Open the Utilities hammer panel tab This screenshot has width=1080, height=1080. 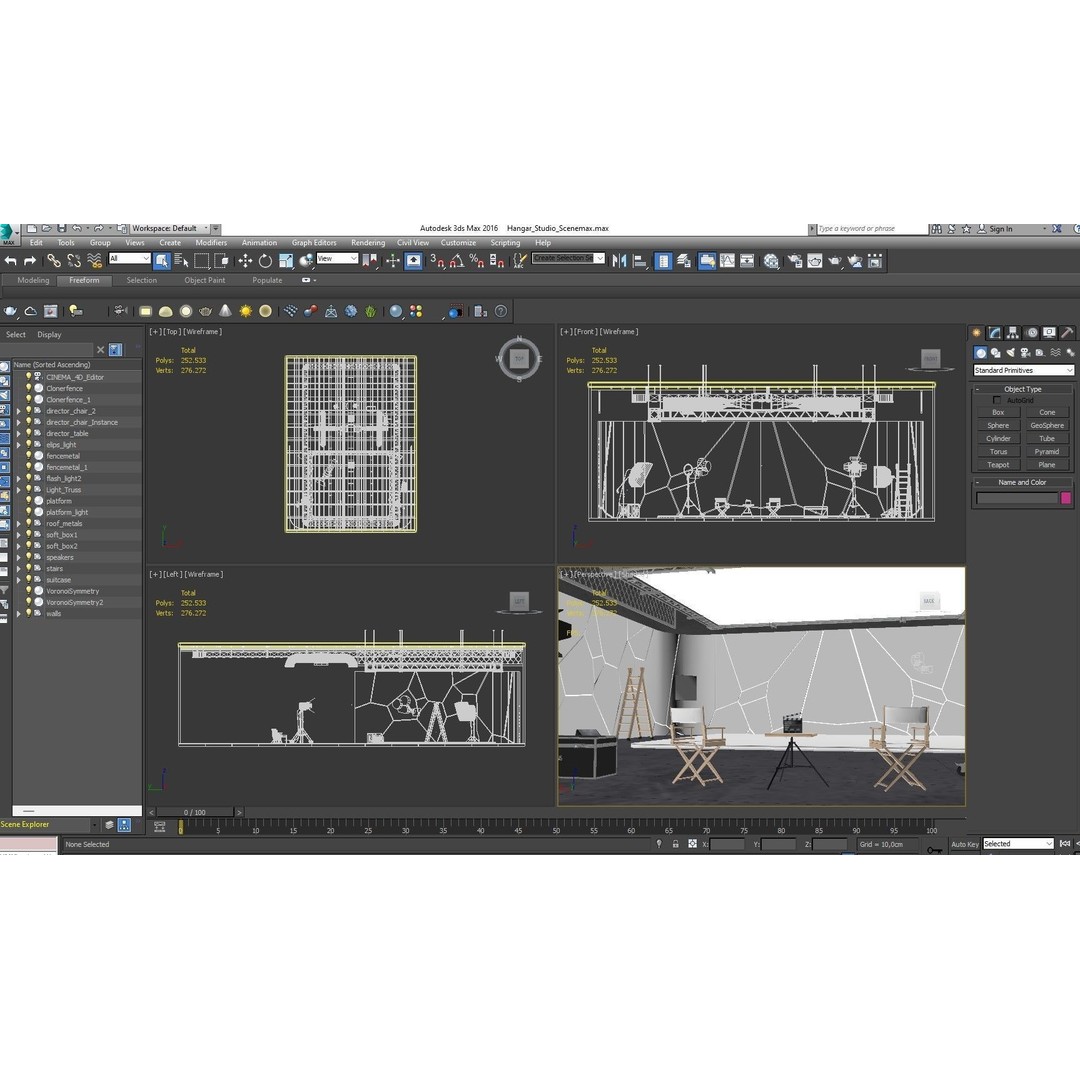[x=1067, y=333]
